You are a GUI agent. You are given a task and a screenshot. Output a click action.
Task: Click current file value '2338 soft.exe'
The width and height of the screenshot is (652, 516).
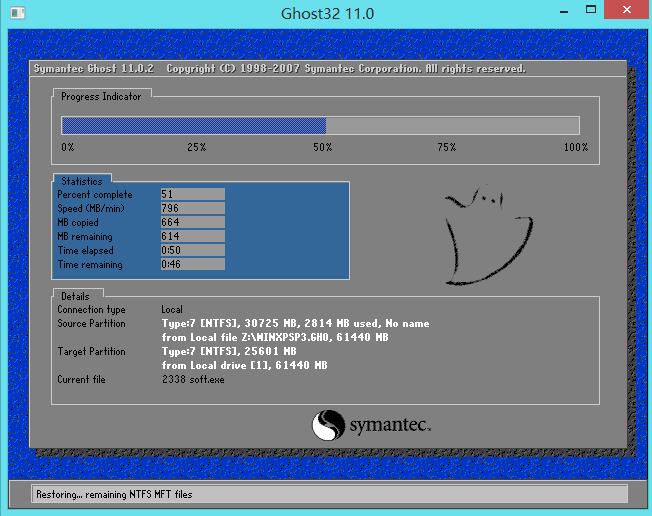pyautogui.click(x=193, y=380)
